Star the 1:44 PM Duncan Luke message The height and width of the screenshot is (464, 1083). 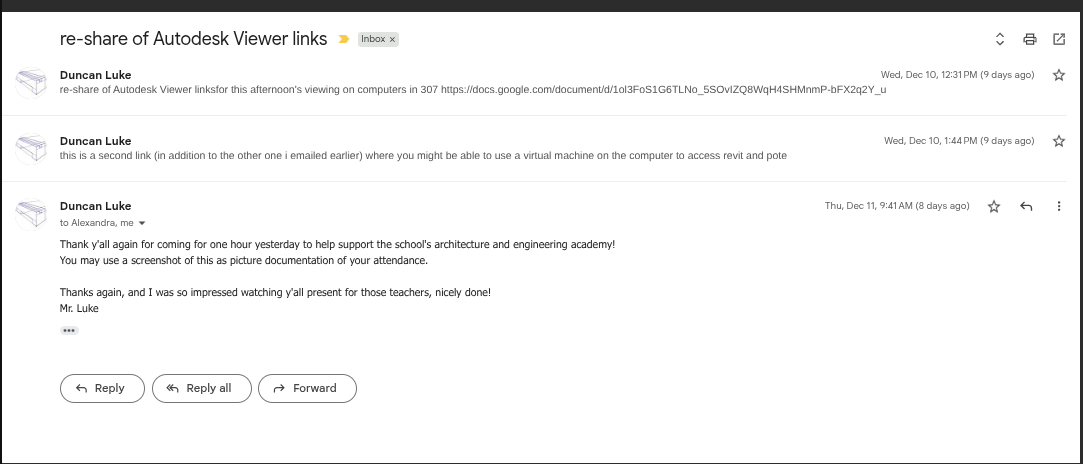(x=1059, y=141)
